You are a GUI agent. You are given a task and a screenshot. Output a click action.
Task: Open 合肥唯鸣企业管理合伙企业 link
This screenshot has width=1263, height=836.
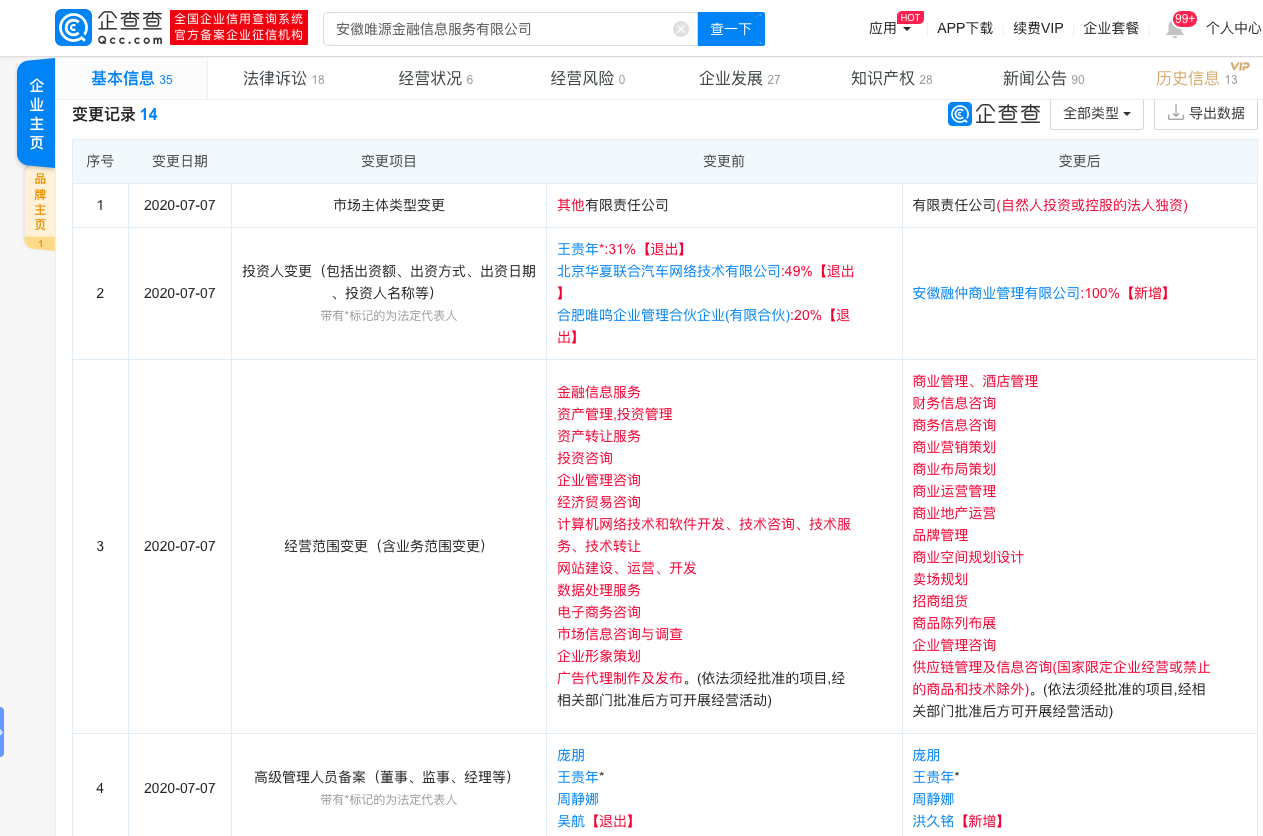pos(673,315)
